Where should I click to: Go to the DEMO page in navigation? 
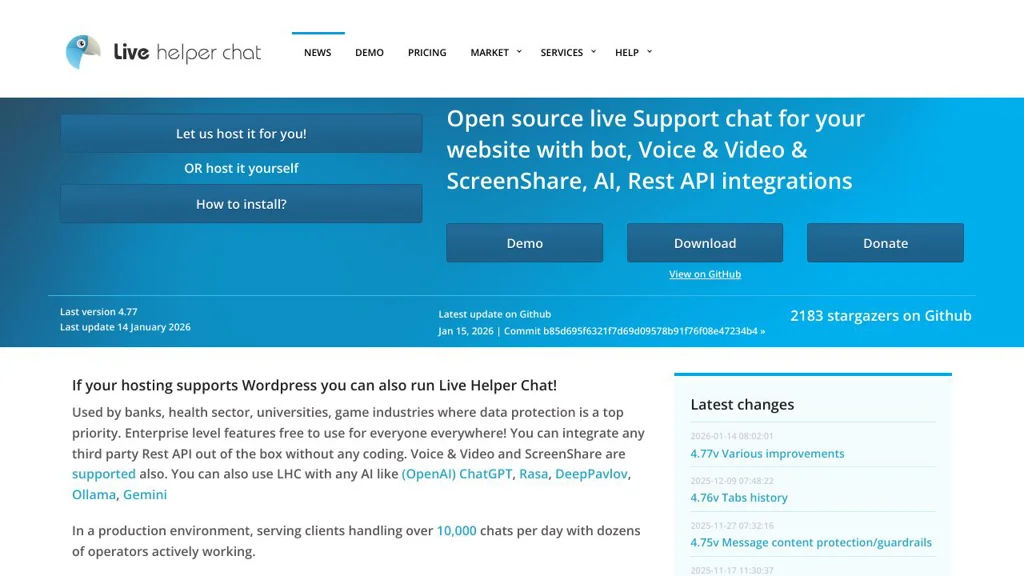click(370, 52)
